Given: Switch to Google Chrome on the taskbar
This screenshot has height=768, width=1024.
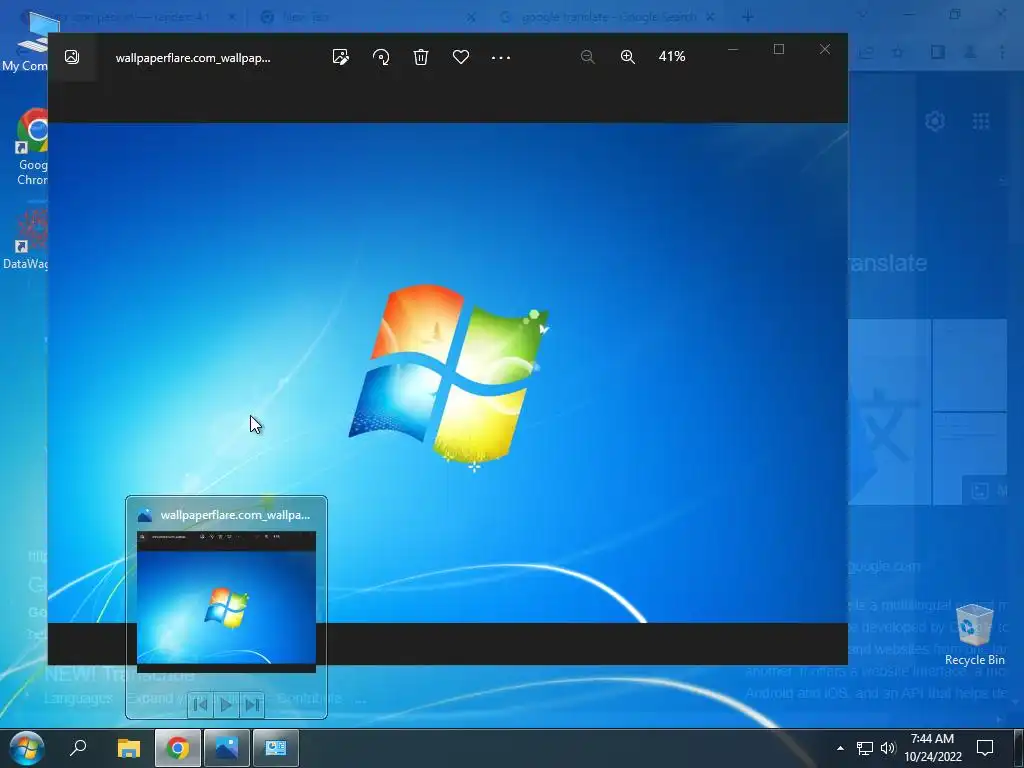Looking at the screenshot, I should click(178, 748).
